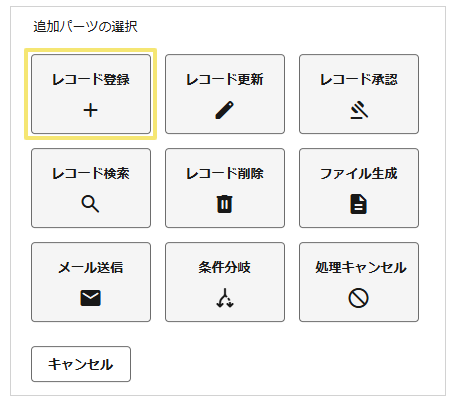Select the レコード登録 part label
This screenshot has width=457, height=408.
point(91,79)
